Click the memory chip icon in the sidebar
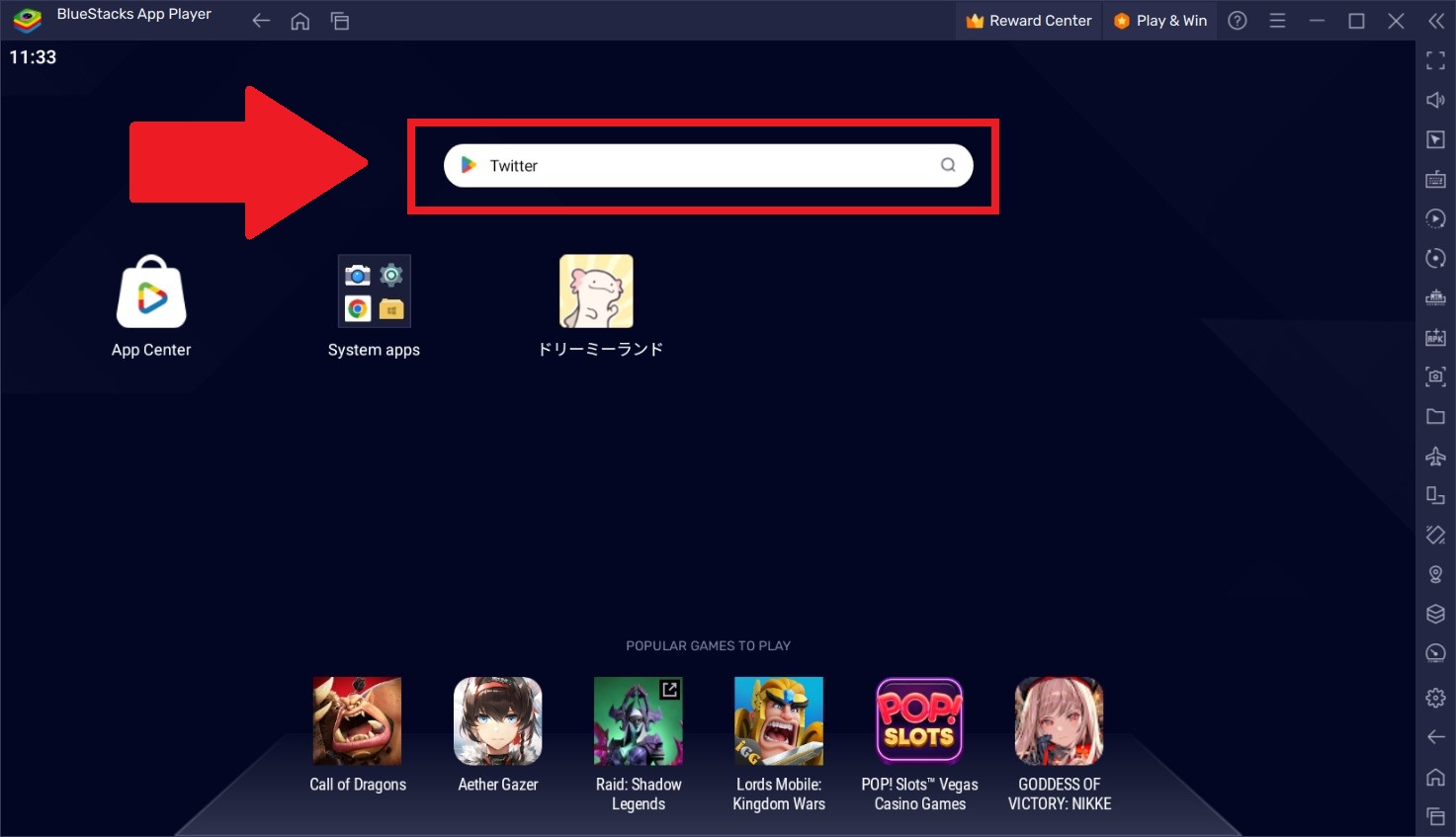The image size is (1456, 837). pos(1436,297)
